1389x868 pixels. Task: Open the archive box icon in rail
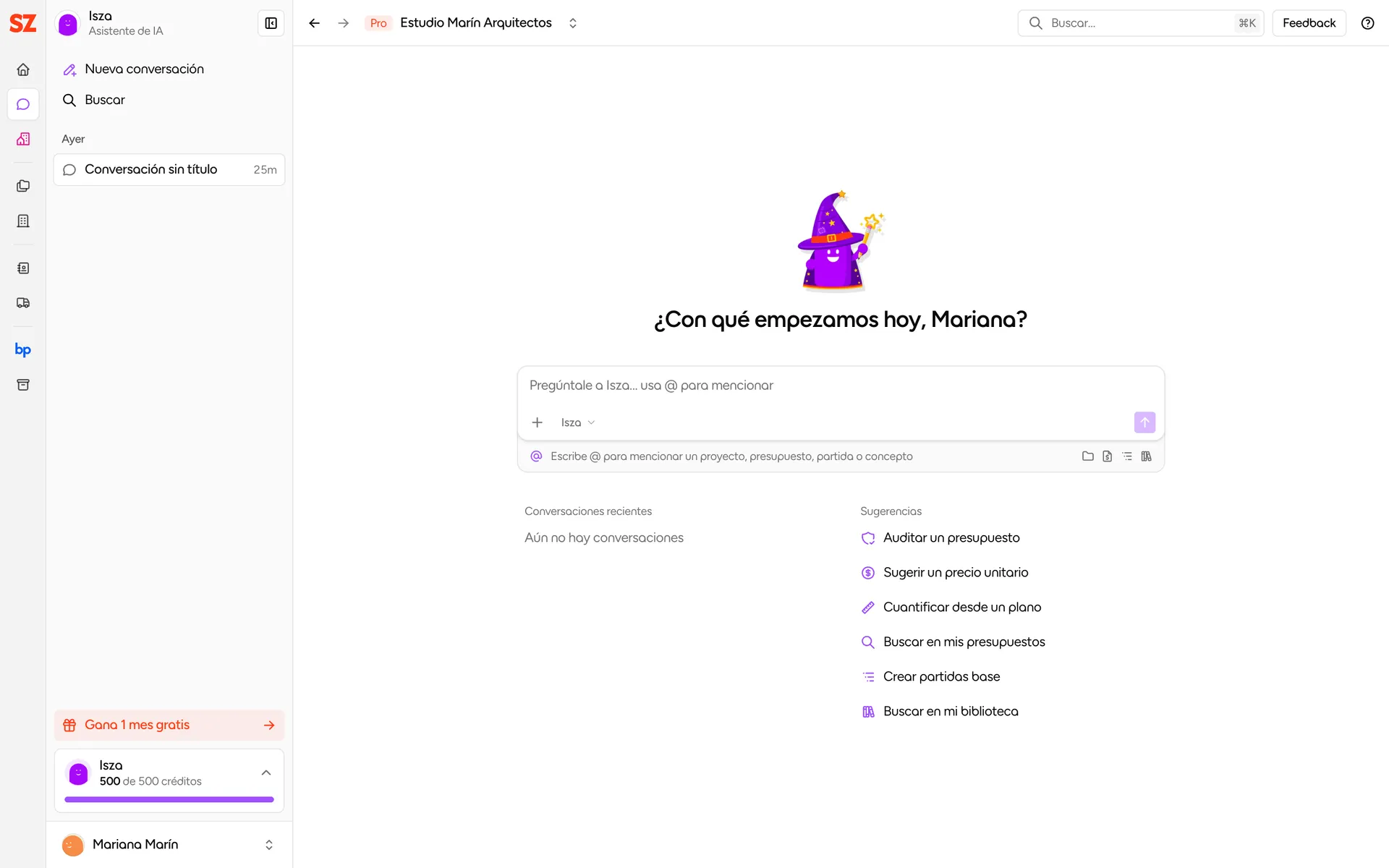point(23,385)
